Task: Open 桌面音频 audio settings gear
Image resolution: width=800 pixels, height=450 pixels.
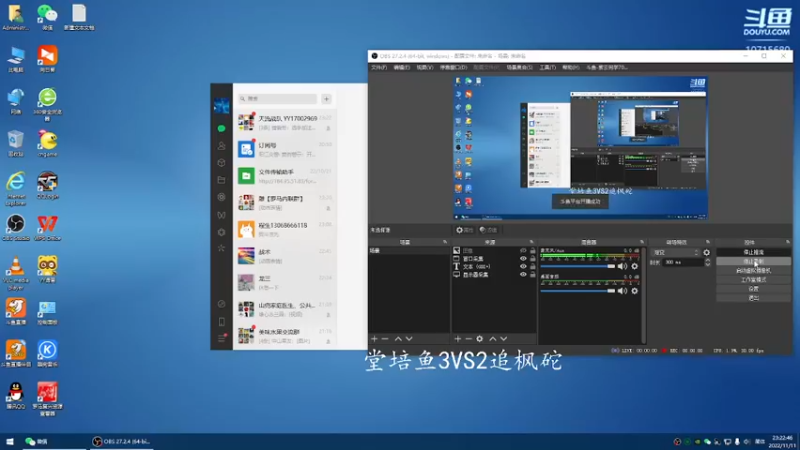Action: pos(635,291)
